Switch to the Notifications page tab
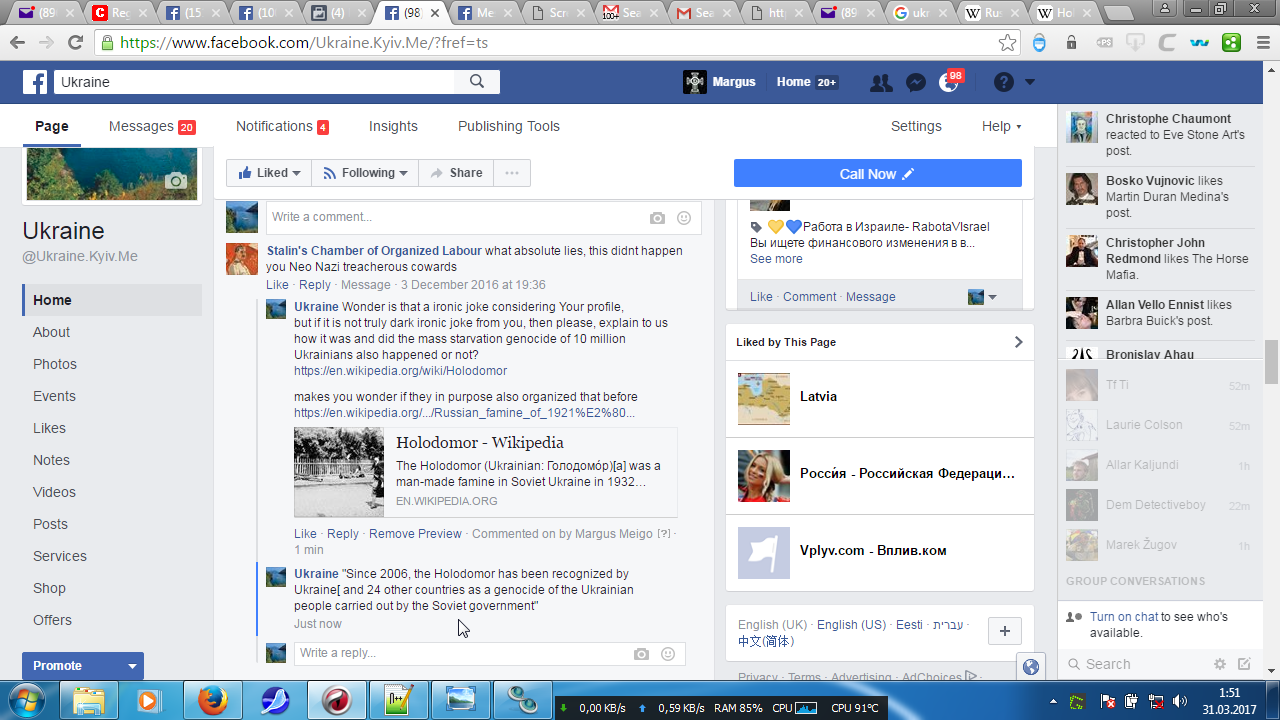 tap(282, 127)
